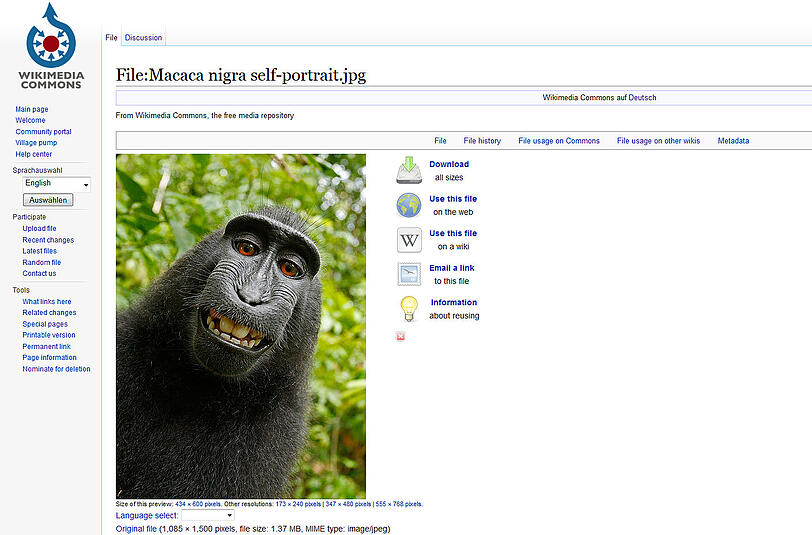The image size is (812, 535).
Task: Click the green Download arrow icon
Action: (409, 170)
